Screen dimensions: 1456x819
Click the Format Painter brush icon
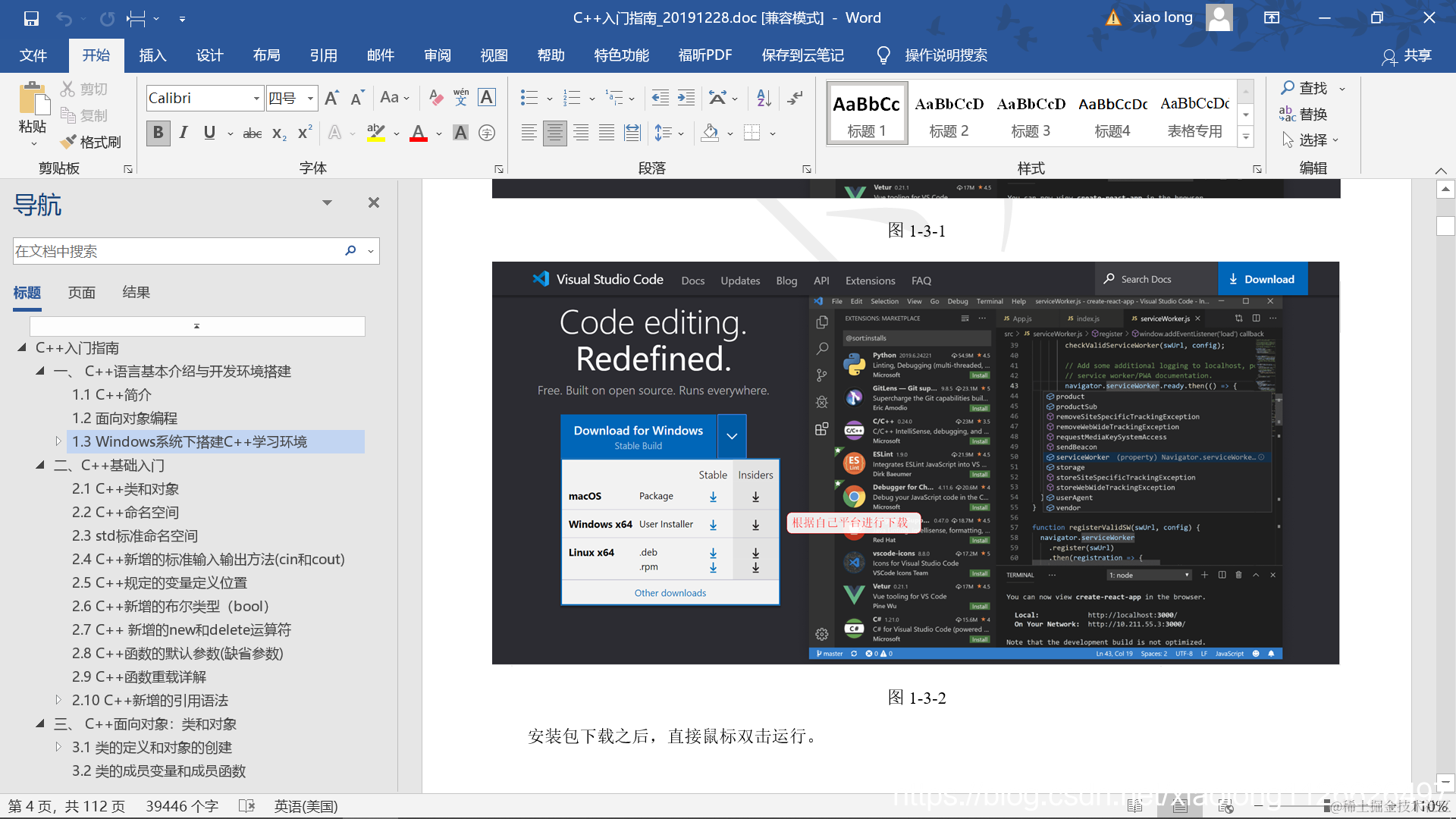pos(69,142)
